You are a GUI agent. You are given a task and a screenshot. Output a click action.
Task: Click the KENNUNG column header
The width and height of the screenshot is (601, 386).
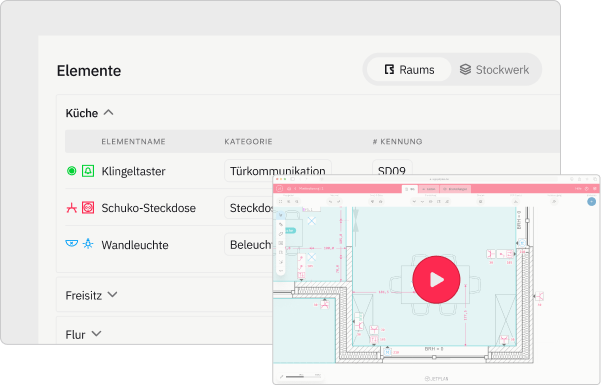point(397,142)
